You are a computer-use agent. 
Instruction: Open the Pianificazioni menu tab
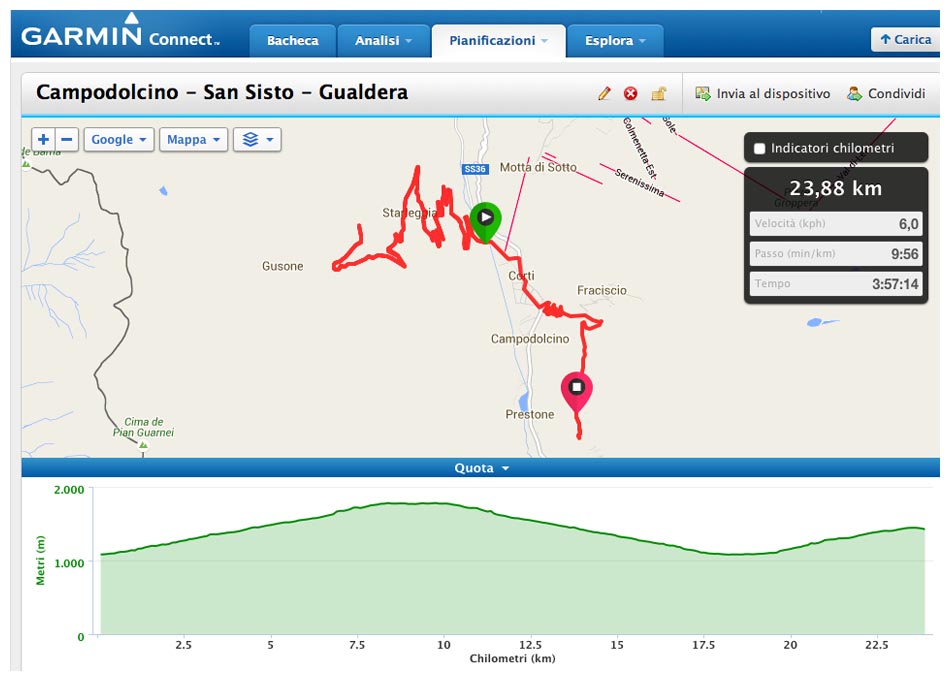point(499,41)
